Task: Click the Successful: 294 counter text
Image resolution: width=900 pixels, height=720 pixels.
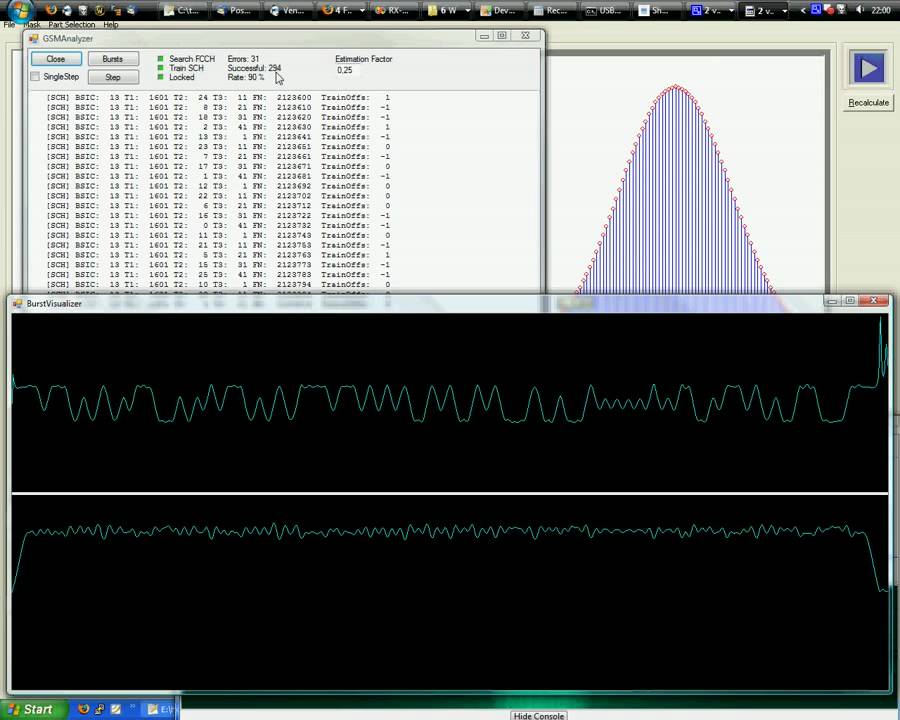Action: (x=254, y=68)
